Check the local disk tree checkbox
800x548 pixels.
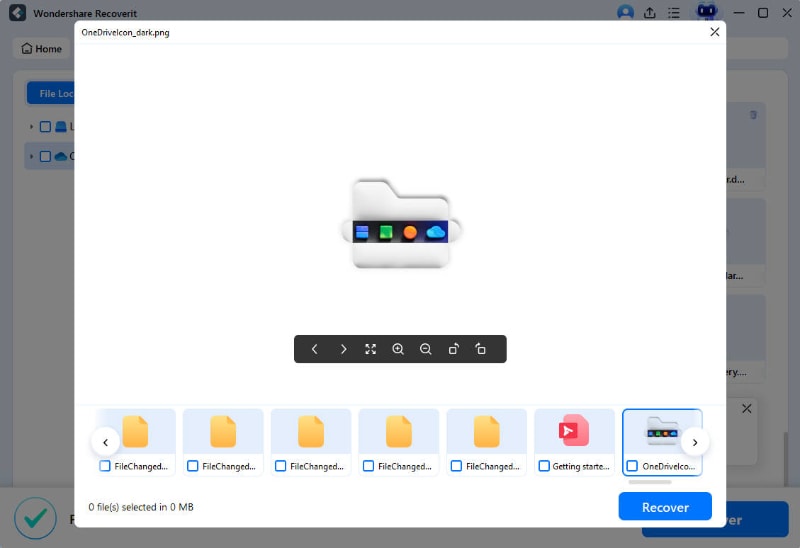tap(45, 127)
